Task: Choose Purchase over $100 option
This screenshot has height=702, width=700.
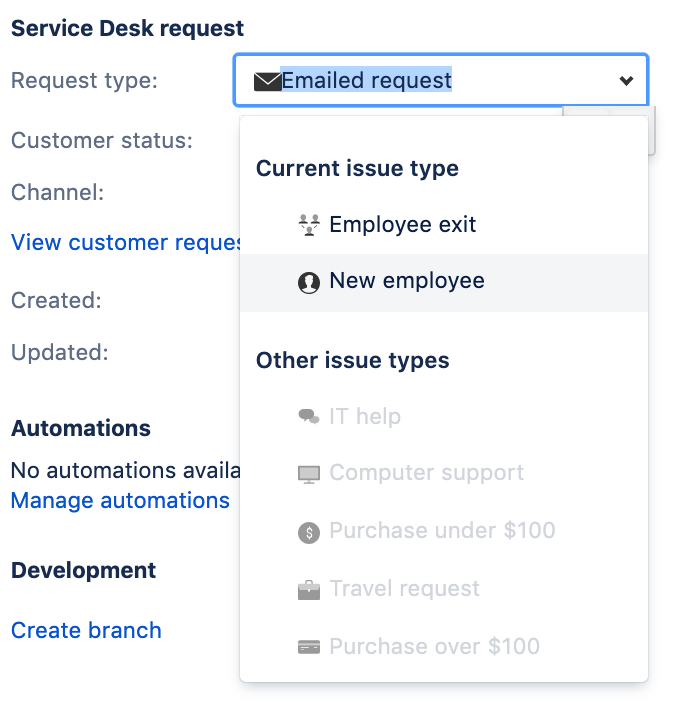Action: [x=444, y=647]
